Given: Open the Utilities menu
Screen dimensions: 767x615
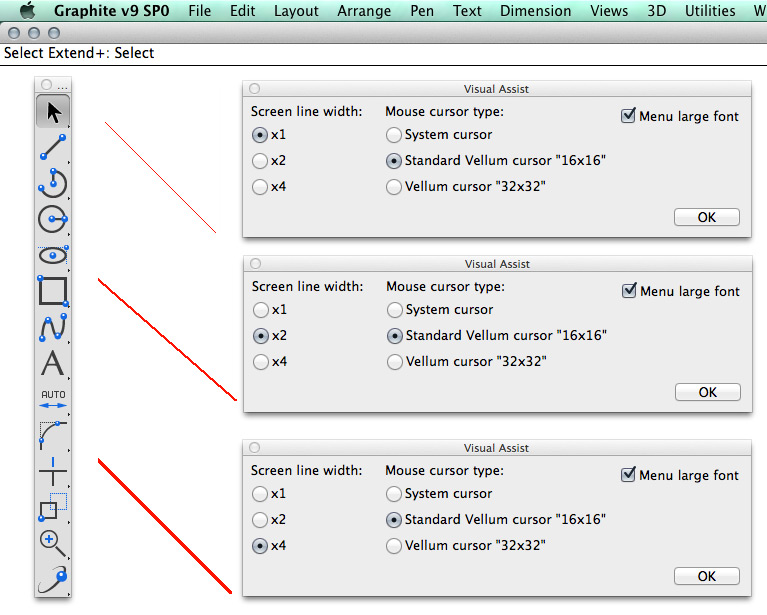Looking at the screenshot, I should click(710, 11).
